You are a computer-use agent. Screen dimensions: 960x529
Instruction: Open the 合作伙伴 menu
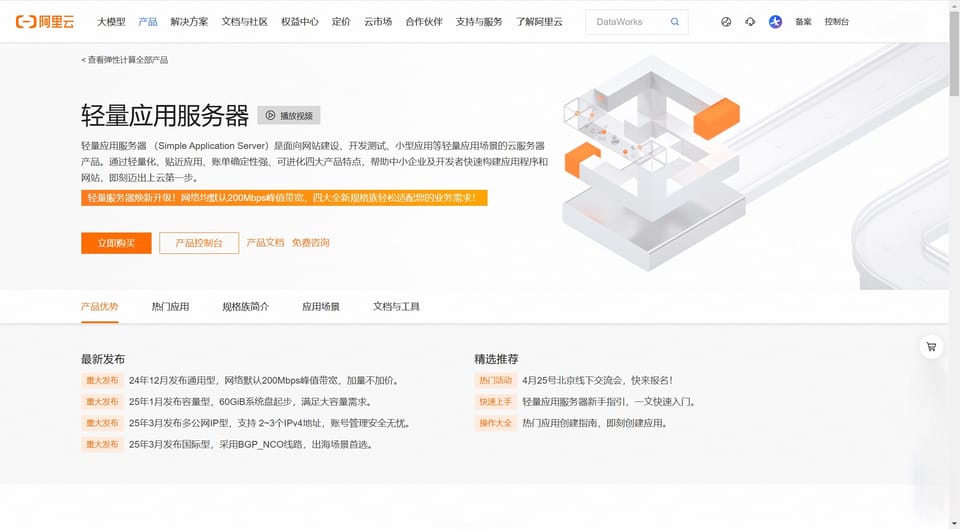pyautogui.click(x=424, y=21)
